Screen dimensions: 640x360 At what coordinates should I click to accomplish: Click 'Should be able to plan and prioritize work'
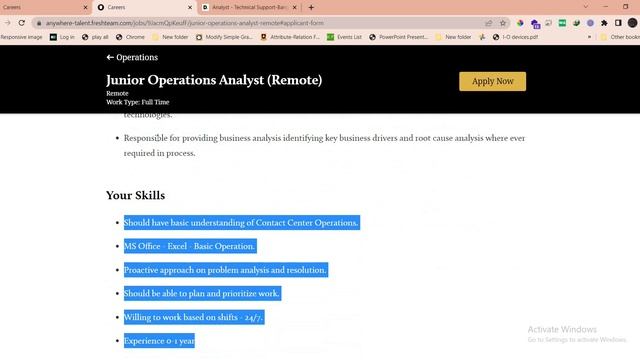[202, 293]
